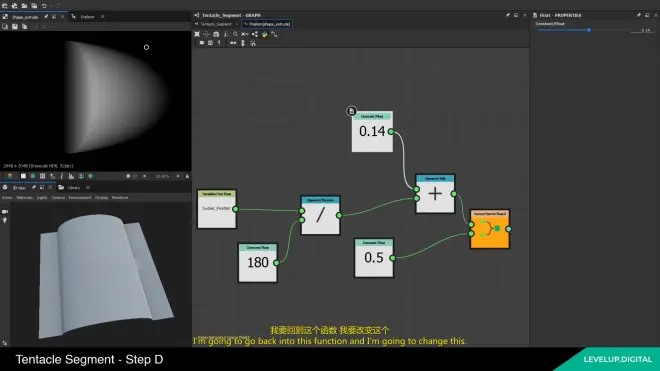Click the Constant Float slider handle

[588, 30]
